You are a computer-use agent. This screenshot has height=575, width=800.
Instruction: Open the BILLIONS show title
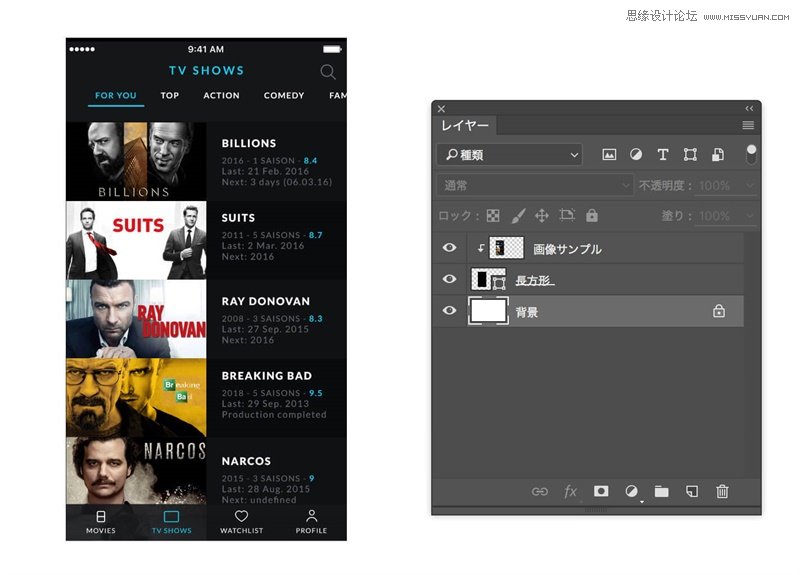pos(249,143)
